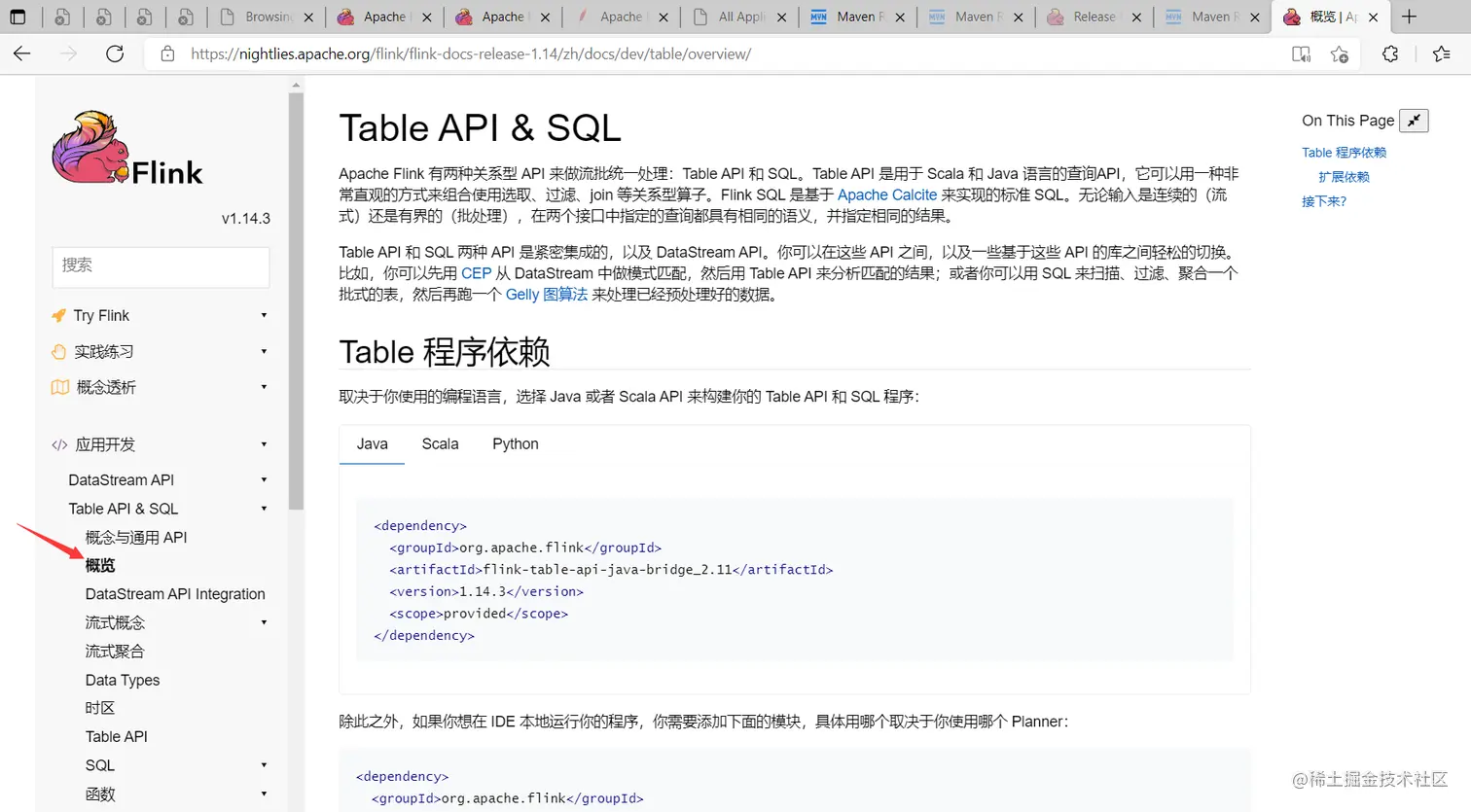Screen dimensions: 1471x812
Task: Open a new browser tab
Action: 1409,17
